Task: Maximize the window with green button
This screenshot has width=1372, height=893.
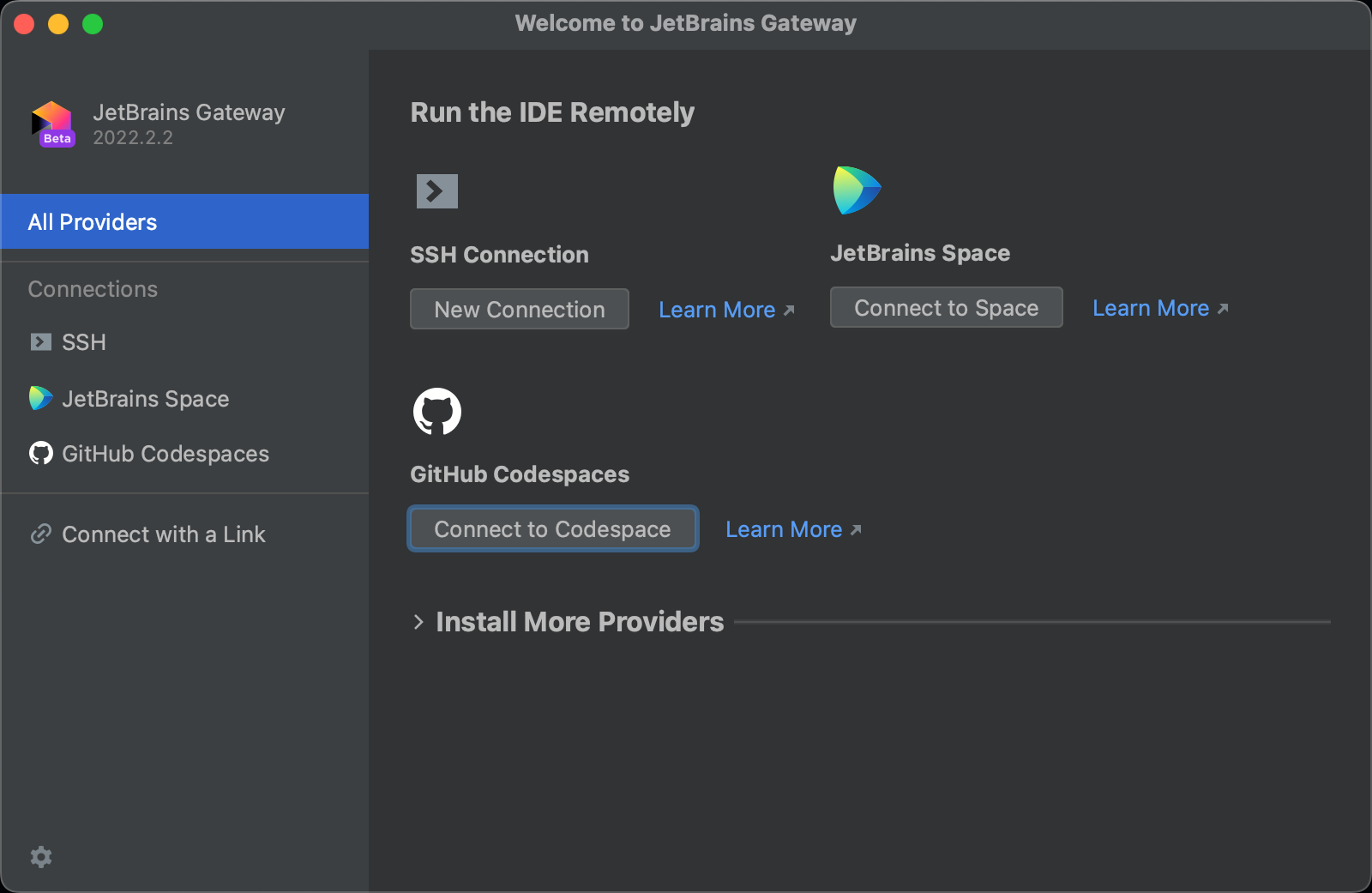Action: click(93, 24)
